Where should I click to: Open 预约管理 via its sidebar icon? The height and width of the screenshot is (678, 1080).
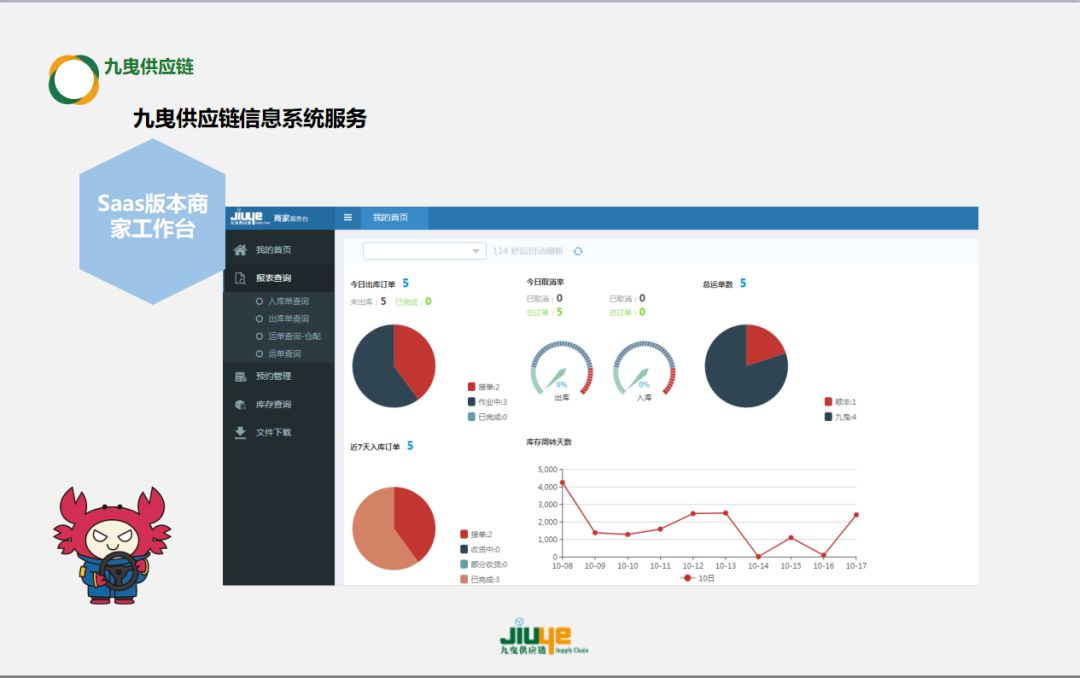coord(240,377)
